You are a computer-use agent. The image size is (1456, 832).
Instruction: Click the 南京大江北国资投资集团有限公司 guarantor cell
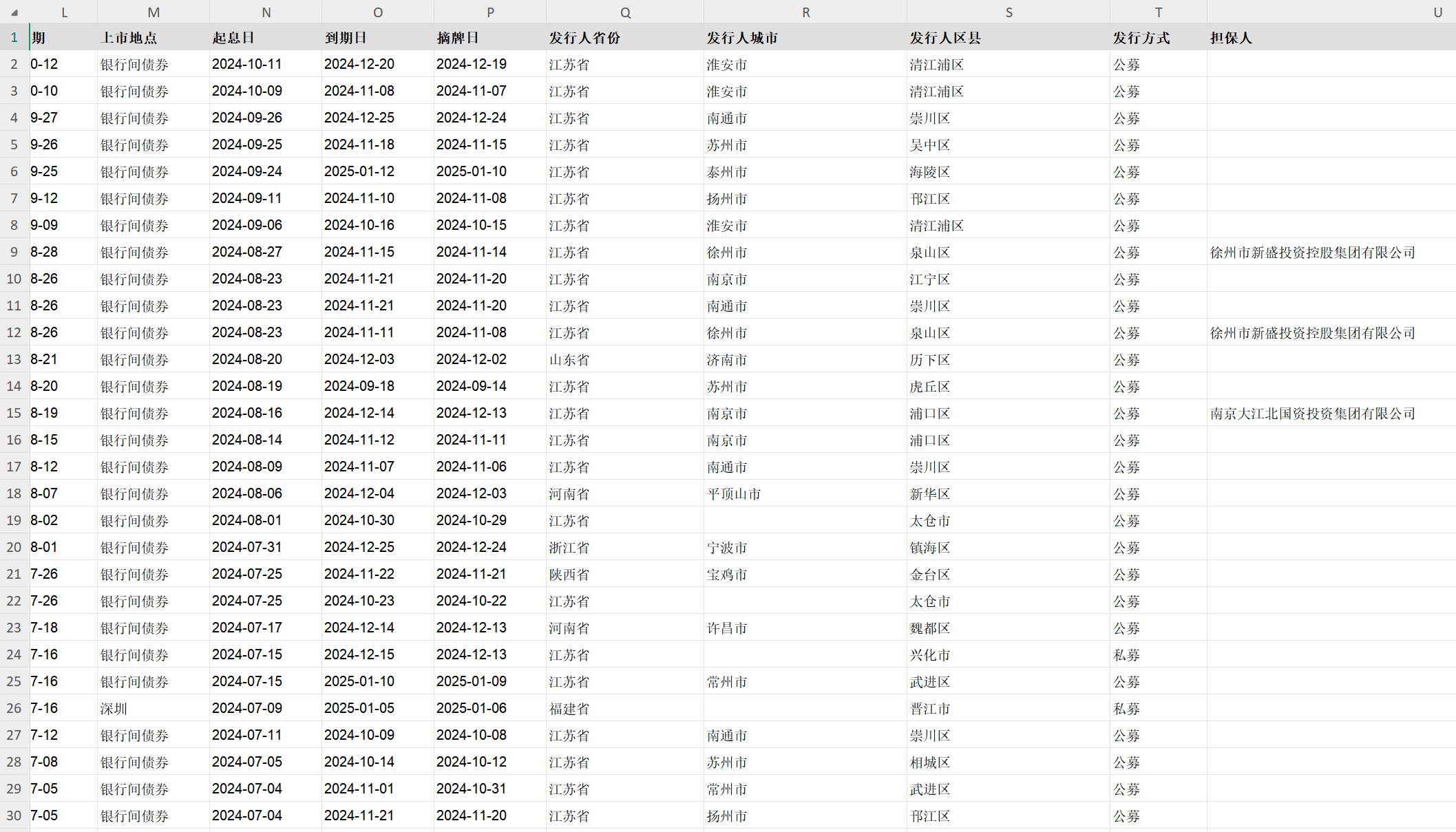point(1312,413)
